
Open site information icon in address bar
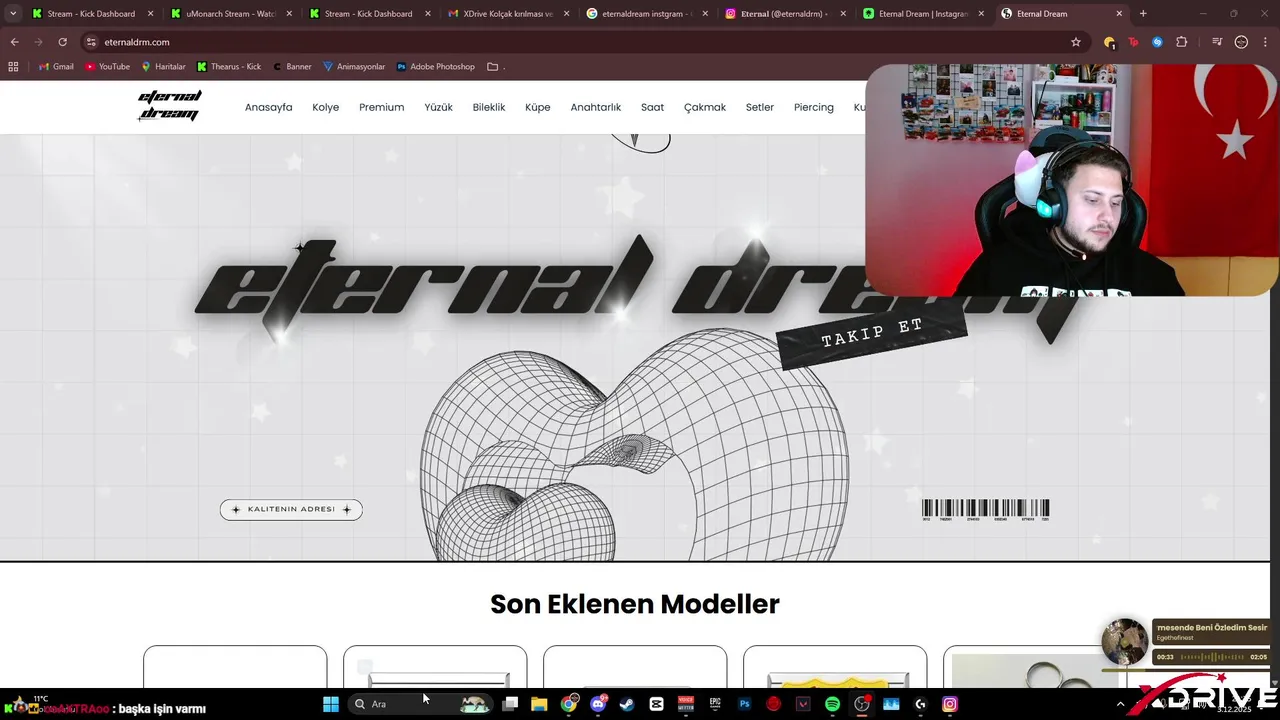click(x=91, y=42)
